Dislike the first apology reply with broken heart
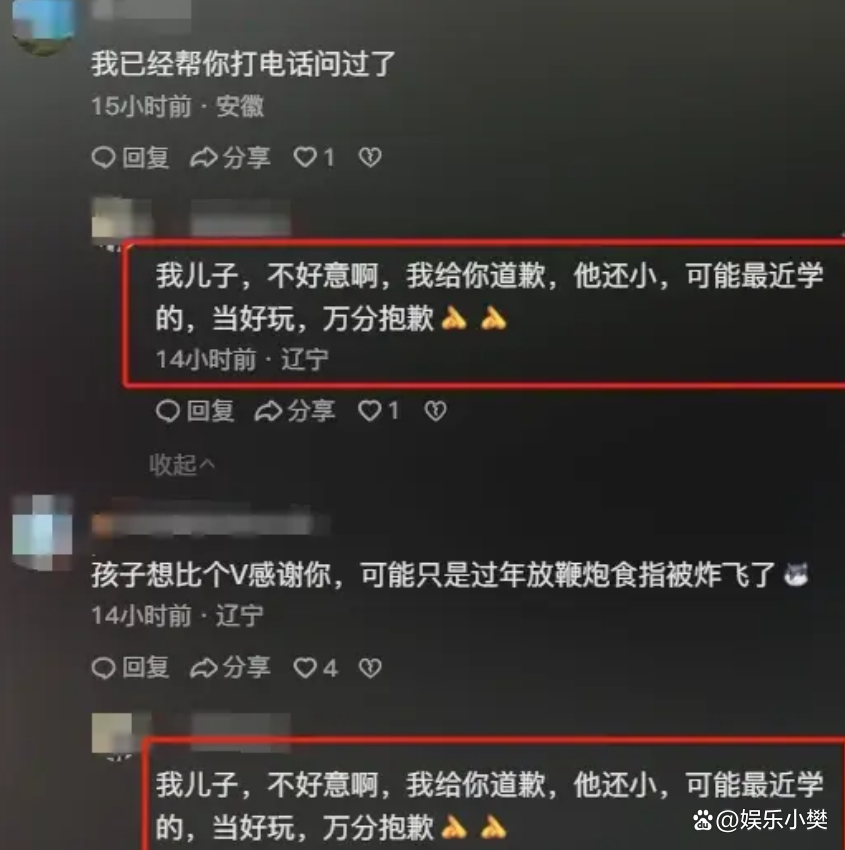This screenshot has height=850, width=845. pyautogui.click(x=436, y=410)
